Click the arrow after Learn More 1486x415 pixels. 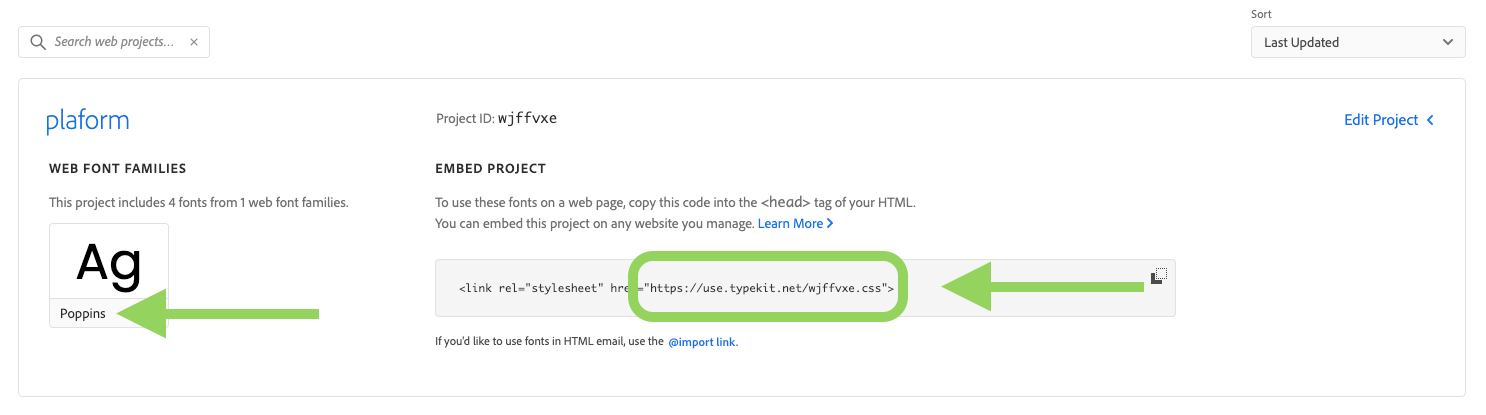(830, 223)
